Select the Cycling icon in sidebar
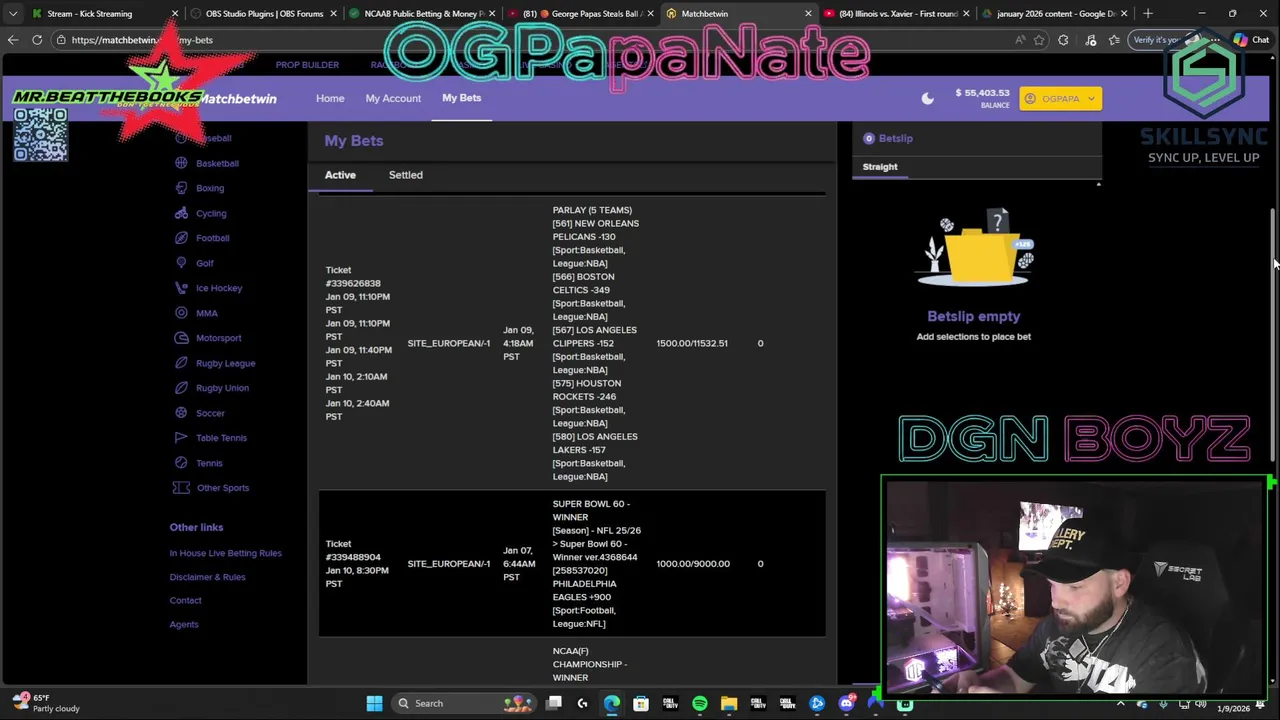1280x720 pixels. [x=181, y=213]
